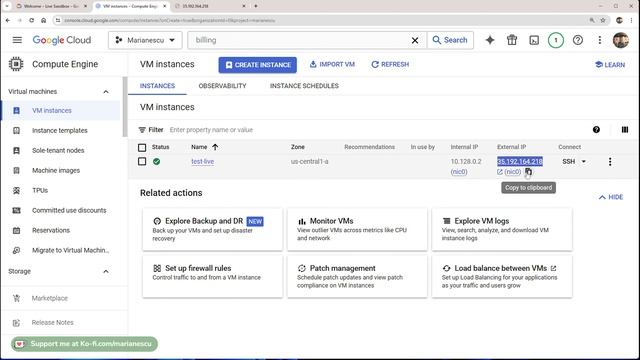This screenshot has height=360, width=640.
Task: Click the browser reload button
Action: point(31,20)
